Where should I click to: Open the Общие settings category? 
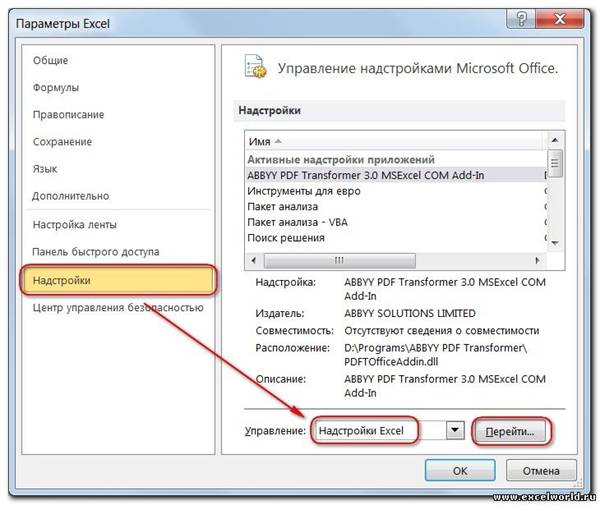[x=50, y=60]
